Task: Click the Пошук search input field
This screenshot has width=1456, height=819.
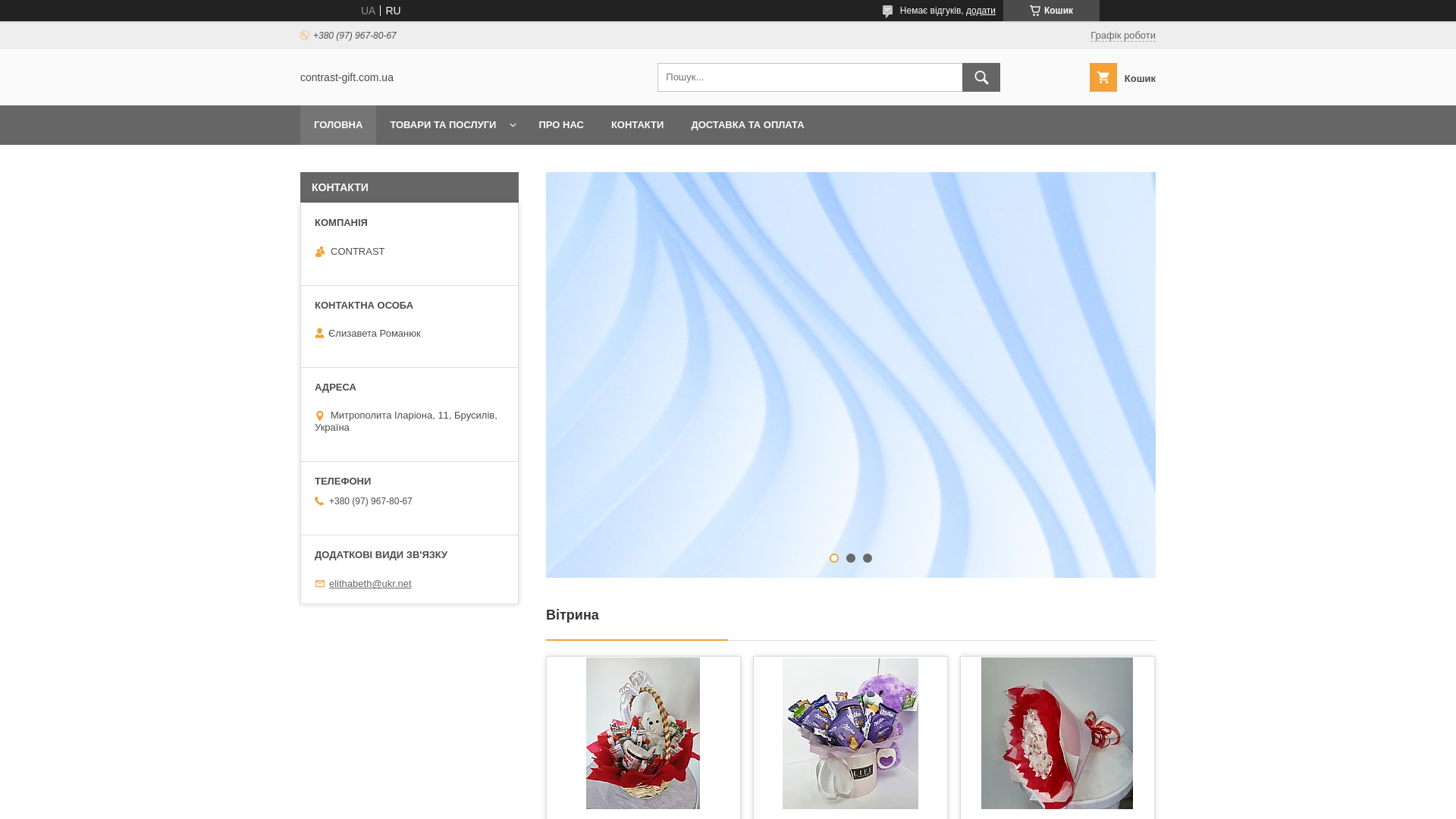Action: point(809,77)
